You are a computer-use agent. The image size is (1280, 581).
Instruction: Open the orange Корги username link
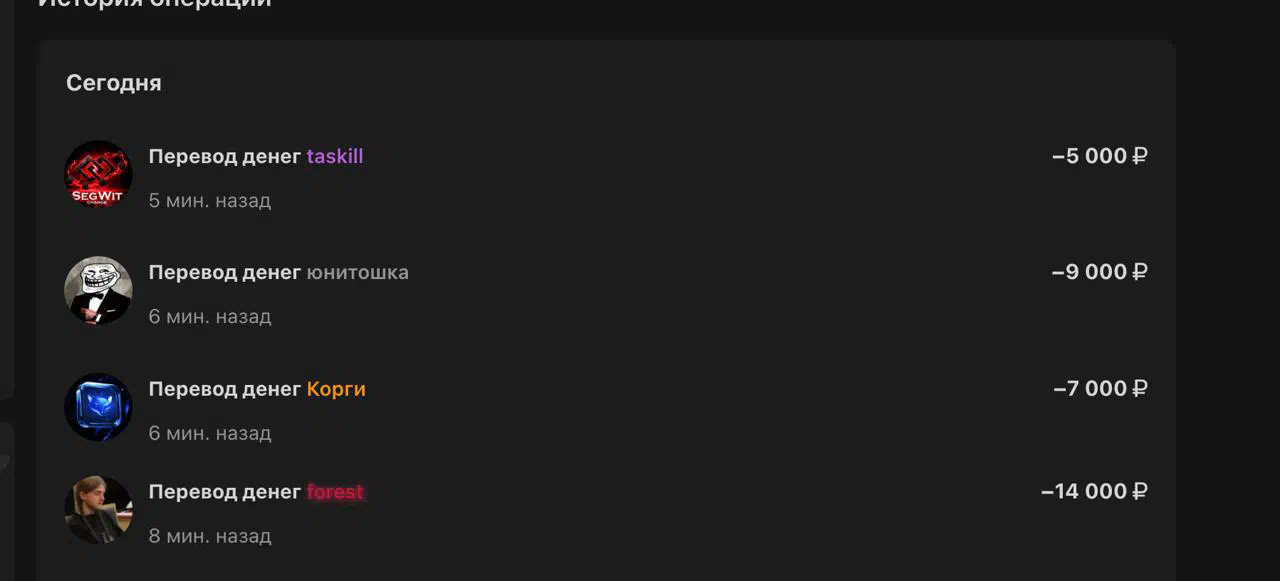tap(336, 389)
